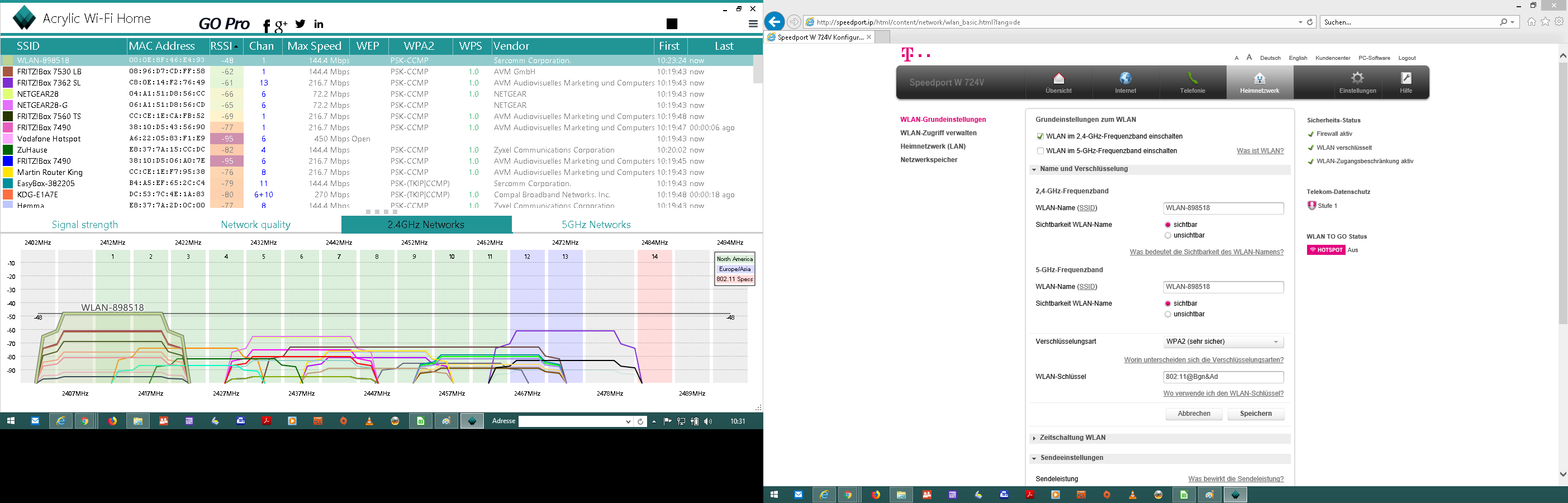This screenshot has height=503, width=1568.
Task: Switch to Network quality tab
Action: 256,225
